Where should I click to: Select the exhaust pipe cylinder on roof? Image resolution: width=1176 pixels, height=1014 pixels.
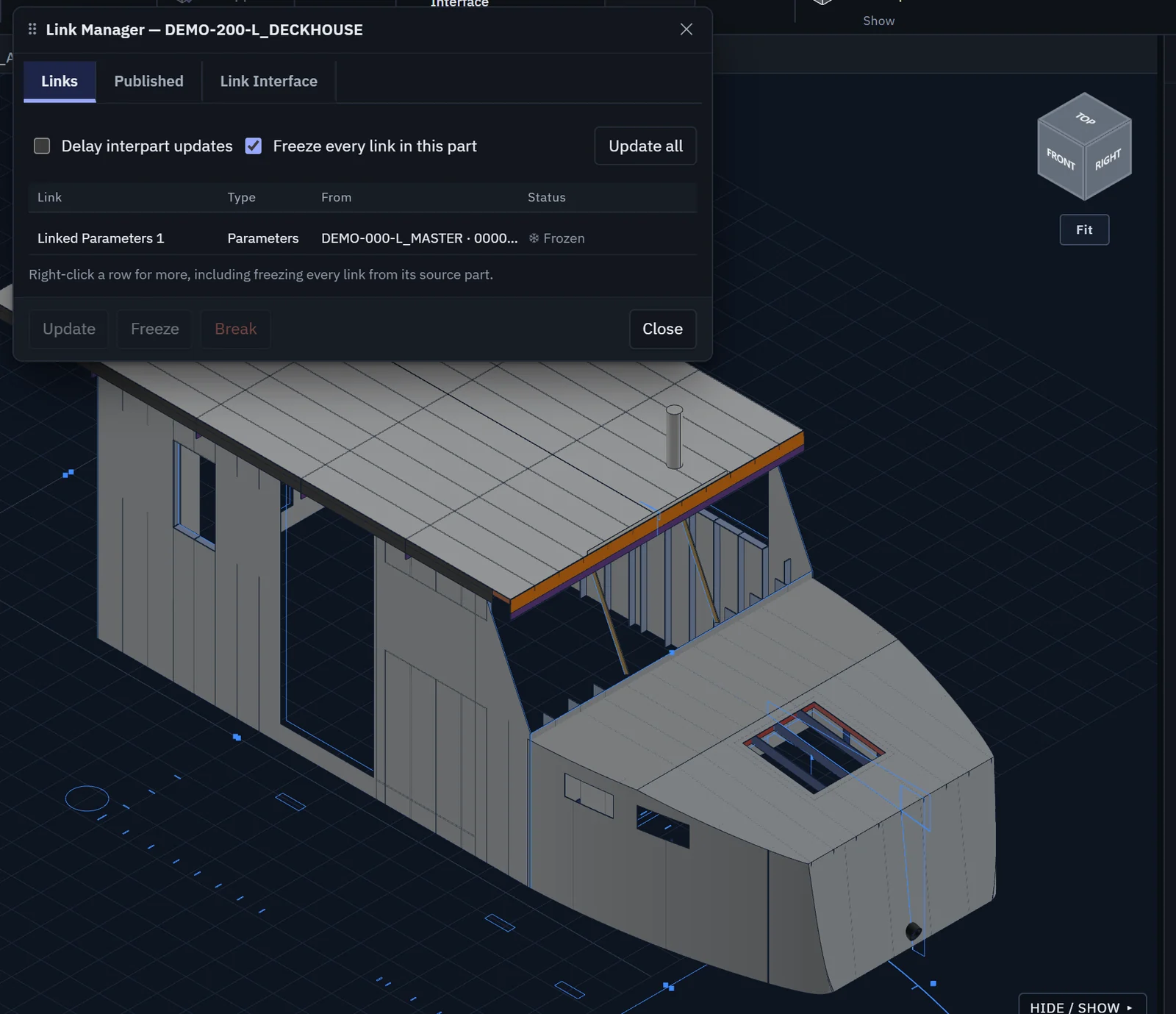click(674, 438)
